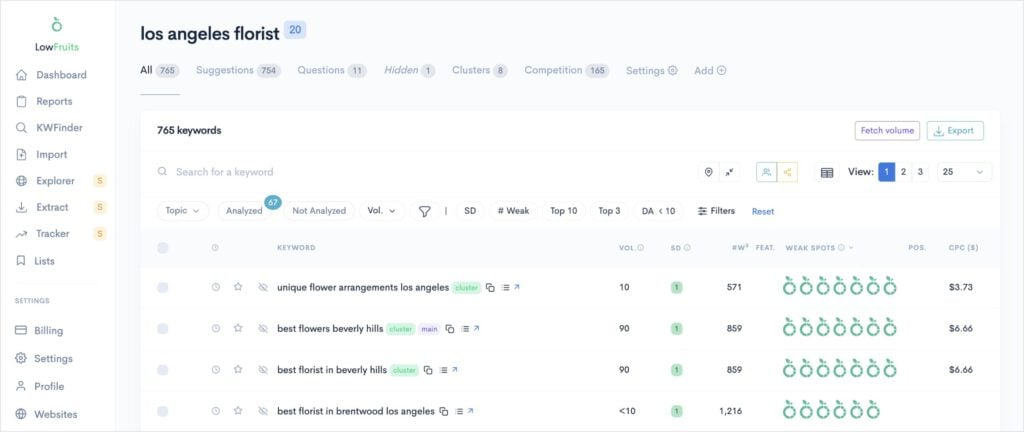Viewport: 1024px width, 432px height.
Task: Click the share nodes icon button
Action: [x=788, y=172]
